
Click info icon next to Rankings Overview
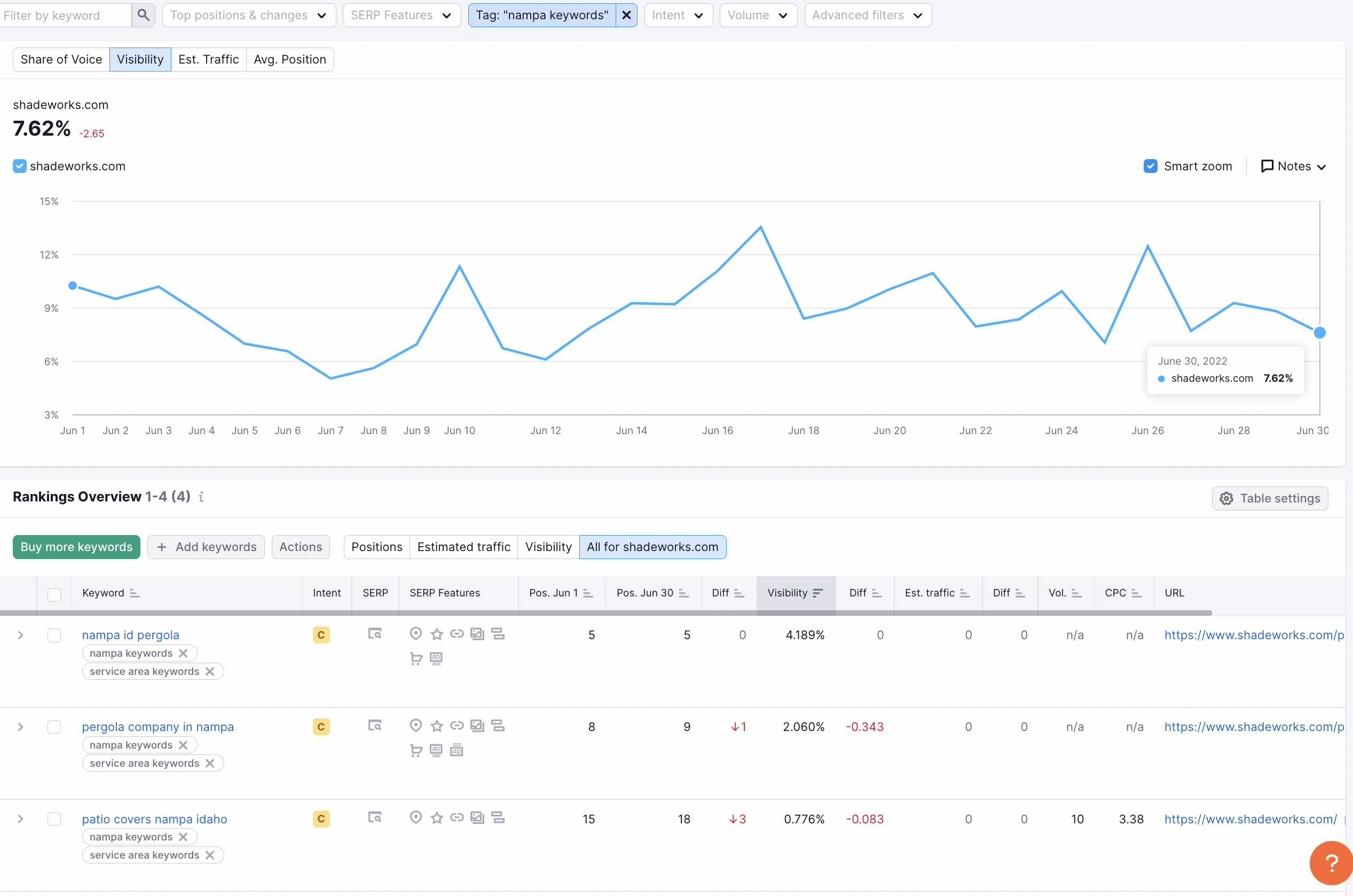(x=201, y=497)
